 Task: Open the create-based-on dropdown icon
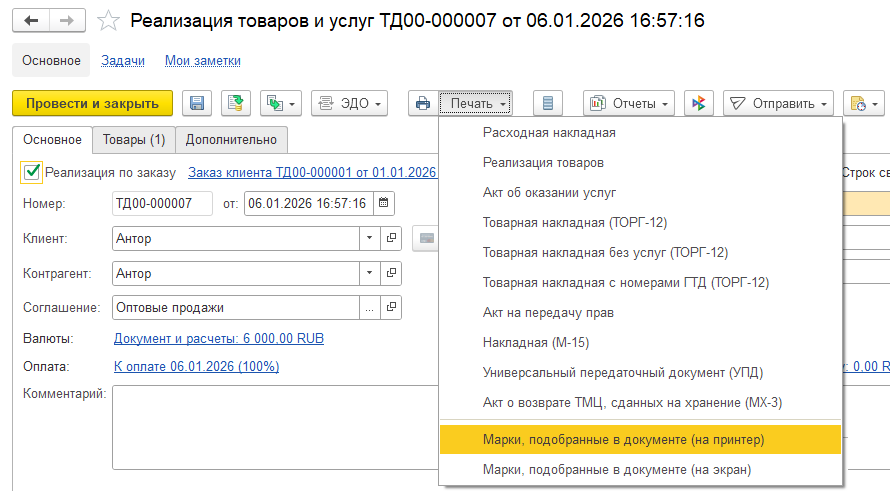point(281,103)
